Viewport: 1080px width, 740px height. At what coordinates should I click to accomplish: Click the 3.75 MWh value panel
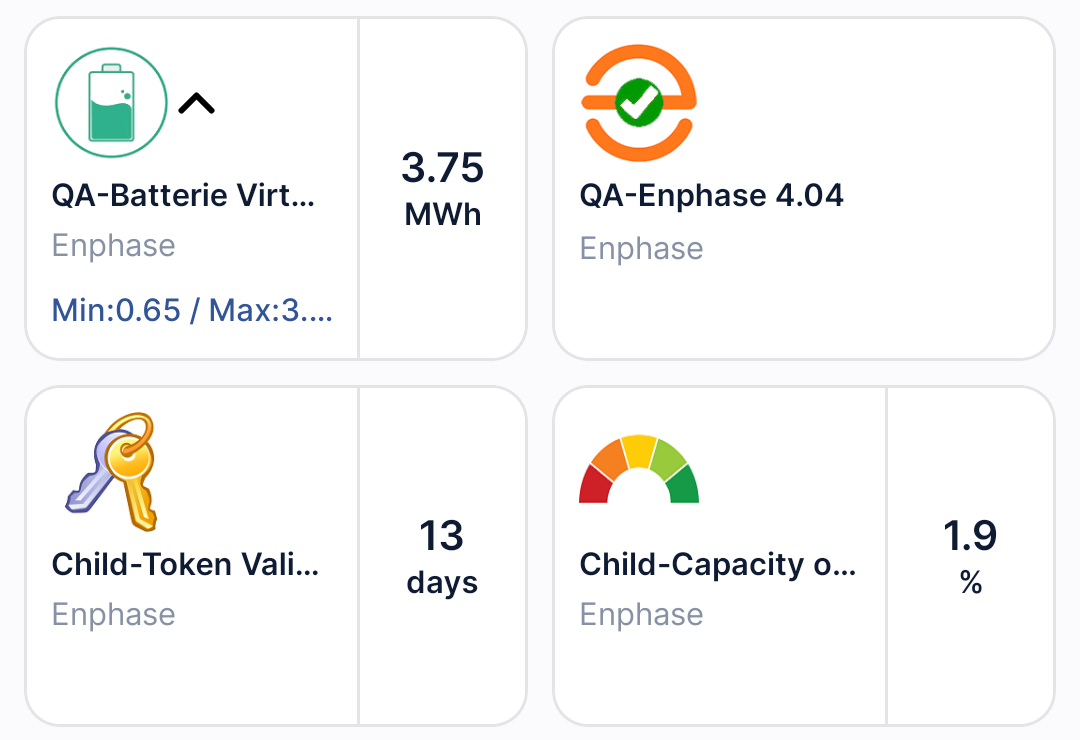coord(442,188)
